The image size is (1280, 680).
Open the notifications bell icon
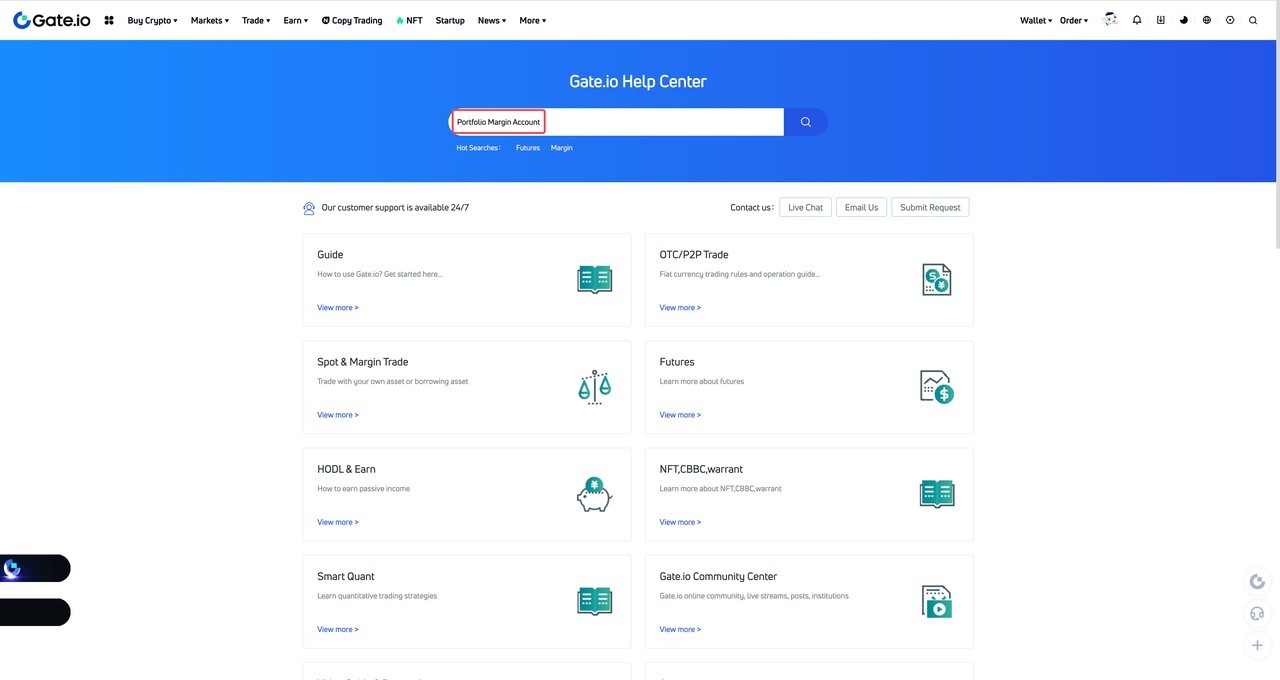1137,20
